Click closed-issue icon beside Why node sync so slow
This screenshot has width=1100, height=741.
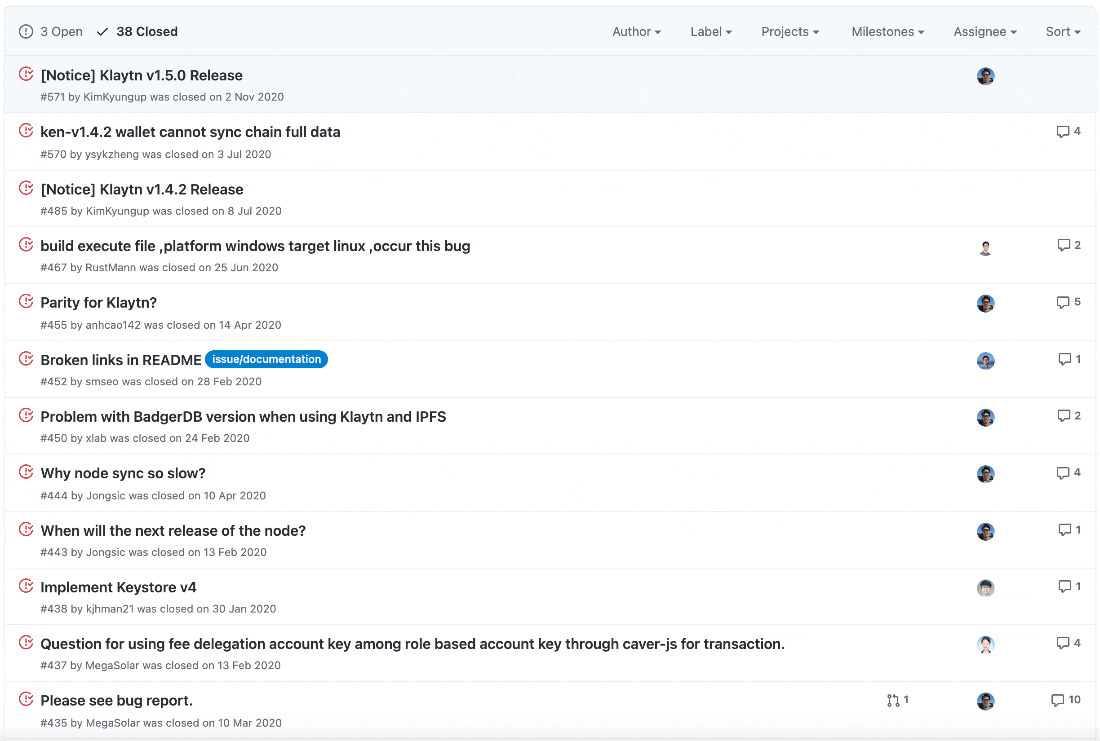[x=26, y=472]
